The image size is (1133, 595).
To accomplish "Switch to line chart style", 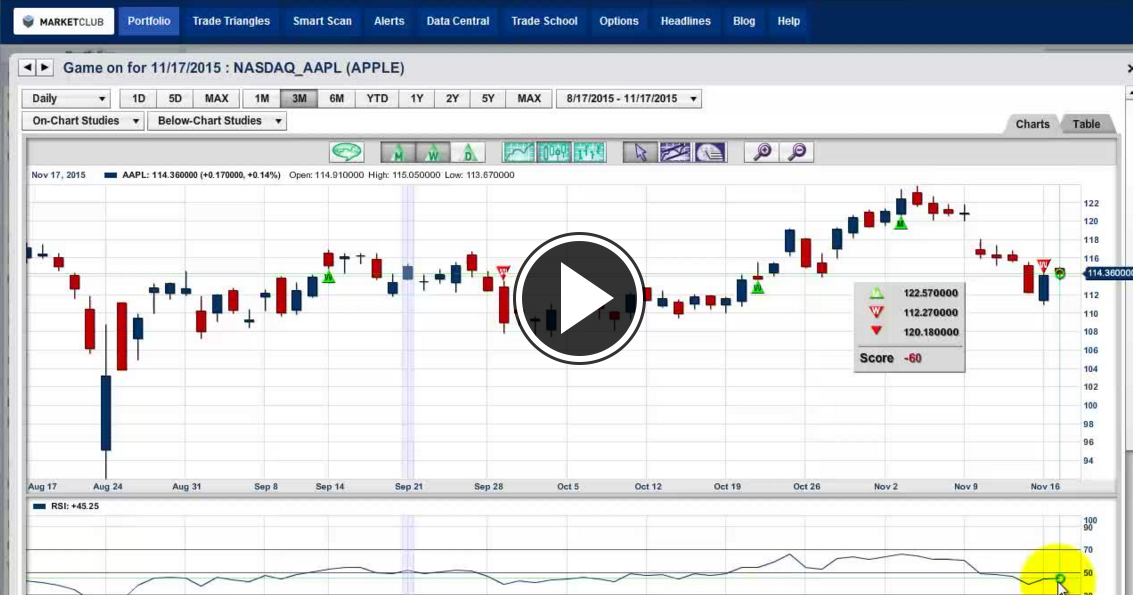I will (x=520, y=152).
